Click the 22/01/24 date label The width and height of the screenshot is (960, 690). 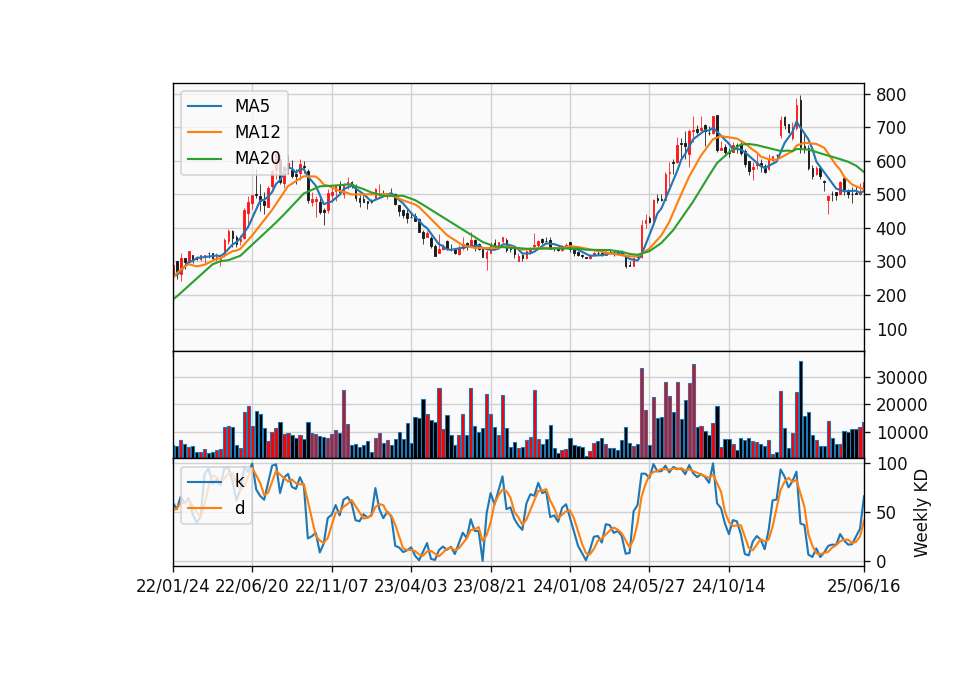click(x=173, y=587)
